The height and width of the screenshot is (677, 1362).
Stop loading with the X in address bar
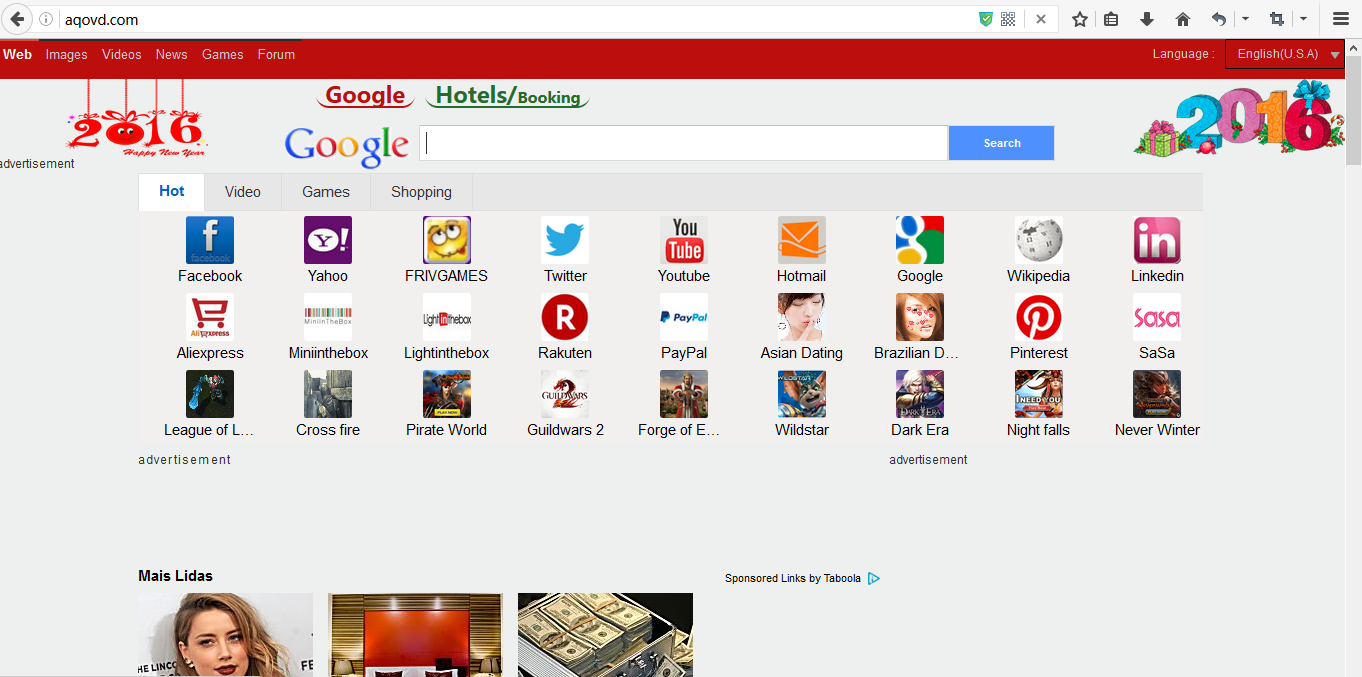pyautogui.click(x=1040, y=19)
